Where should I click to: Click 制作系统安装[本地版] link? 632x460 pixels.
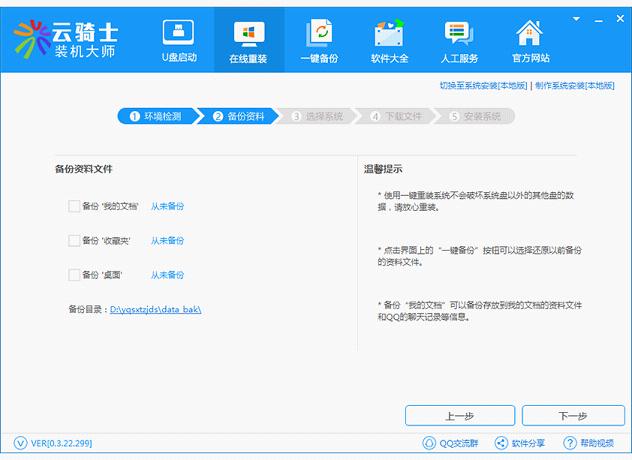pos(575,85)
